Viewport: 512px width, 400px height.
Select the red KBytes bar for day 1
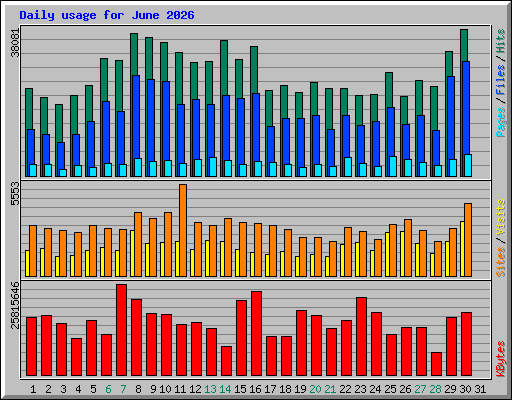[x=31, y=347]
